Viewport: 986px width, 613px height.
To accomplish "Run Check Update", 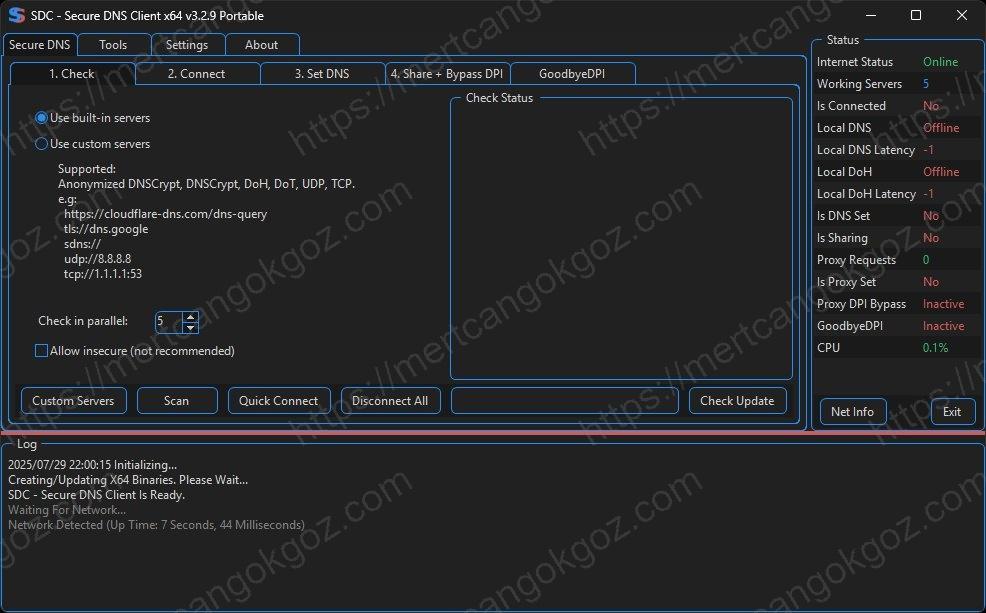I will 737,400.
